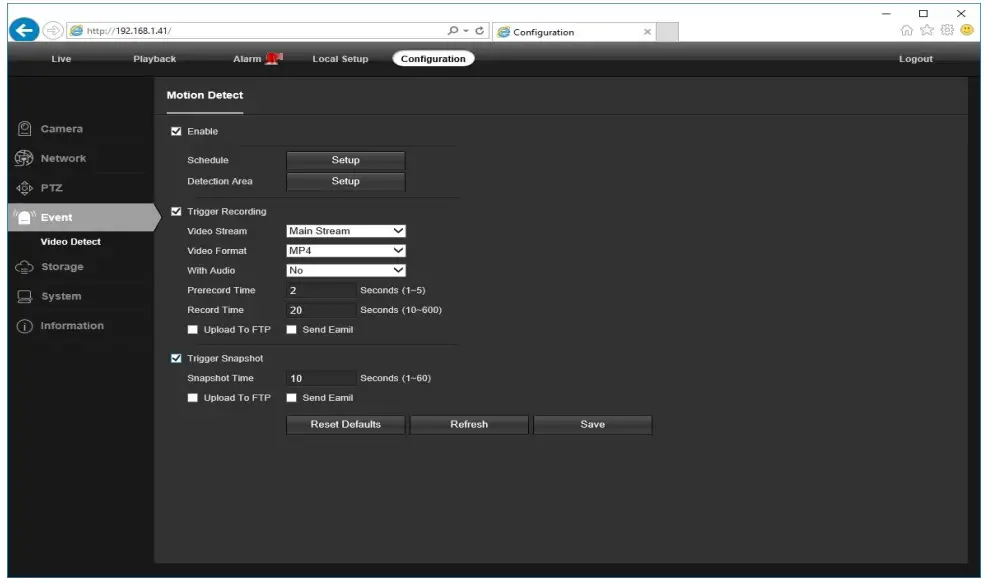The image size is (988, 583).
Task: Click the Prerecord Time input field
Action: (x=321, y=291)
